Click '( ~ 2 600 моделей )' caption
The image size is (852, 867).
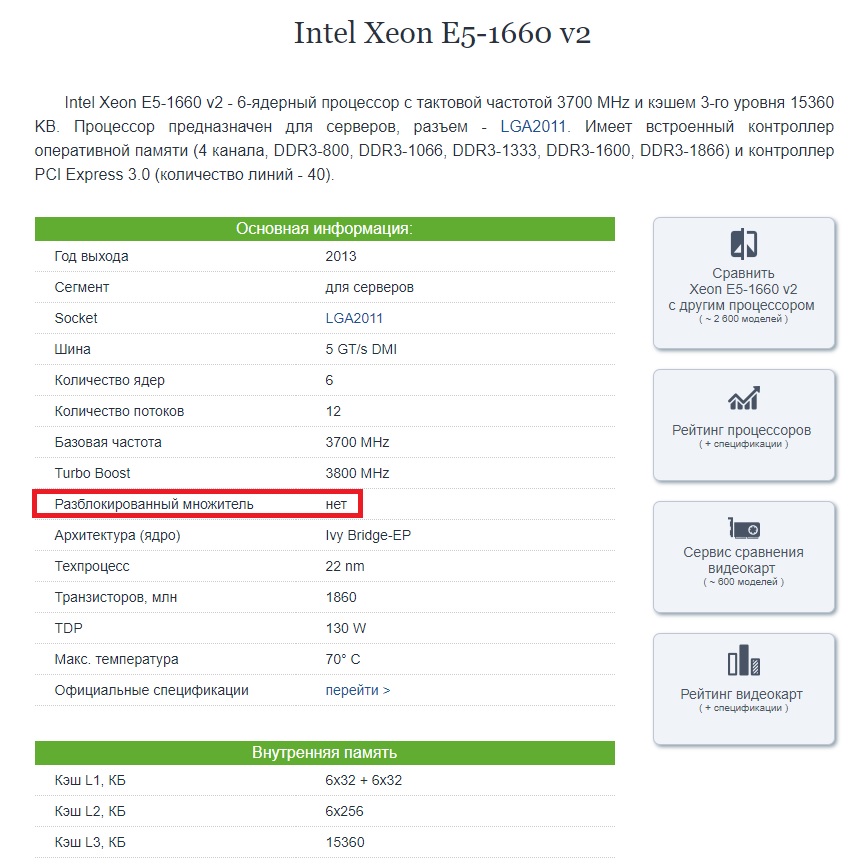point(743,319)
